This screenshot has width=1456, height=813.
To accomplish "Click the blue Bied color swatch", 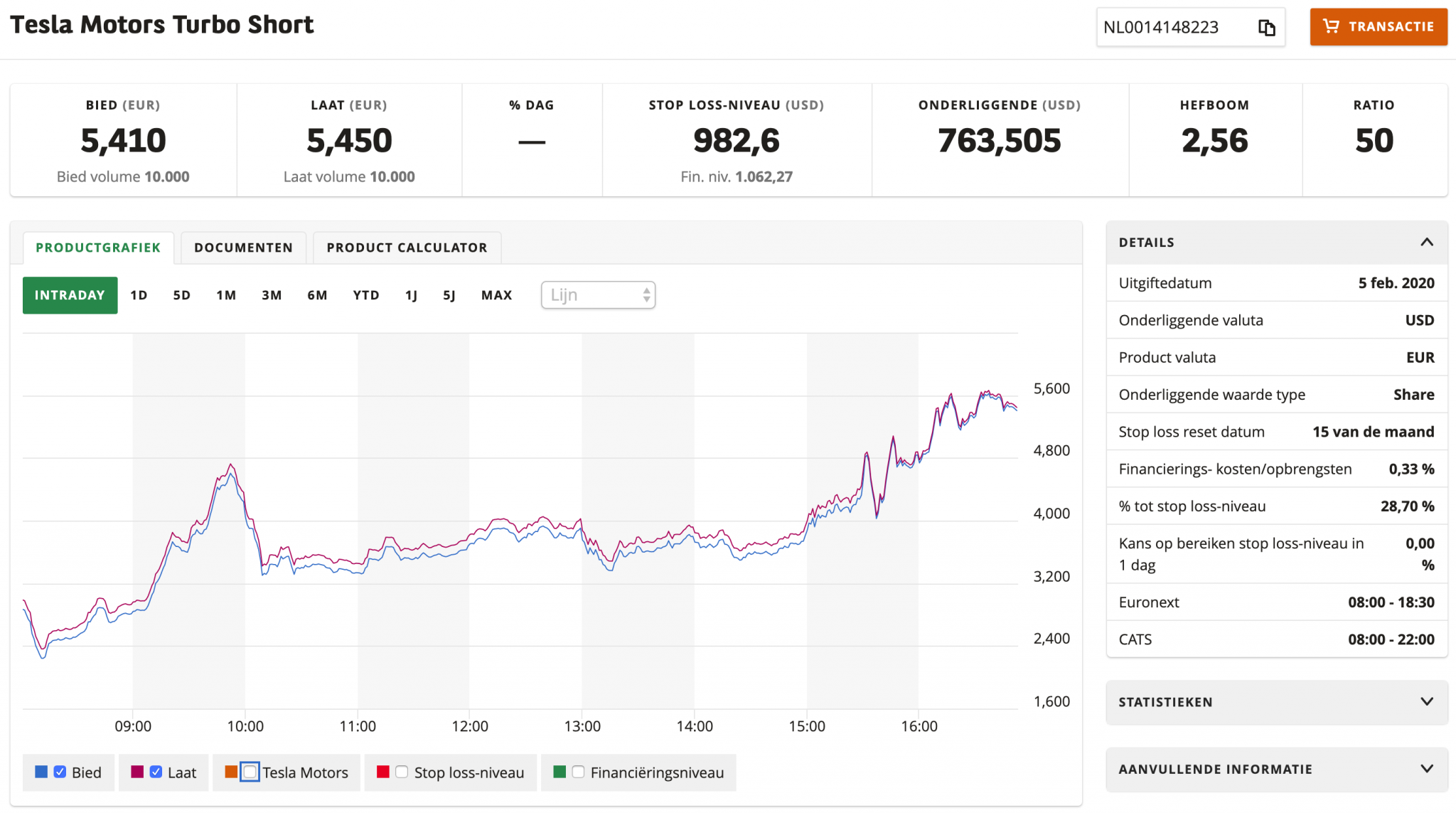I will 41,772.
